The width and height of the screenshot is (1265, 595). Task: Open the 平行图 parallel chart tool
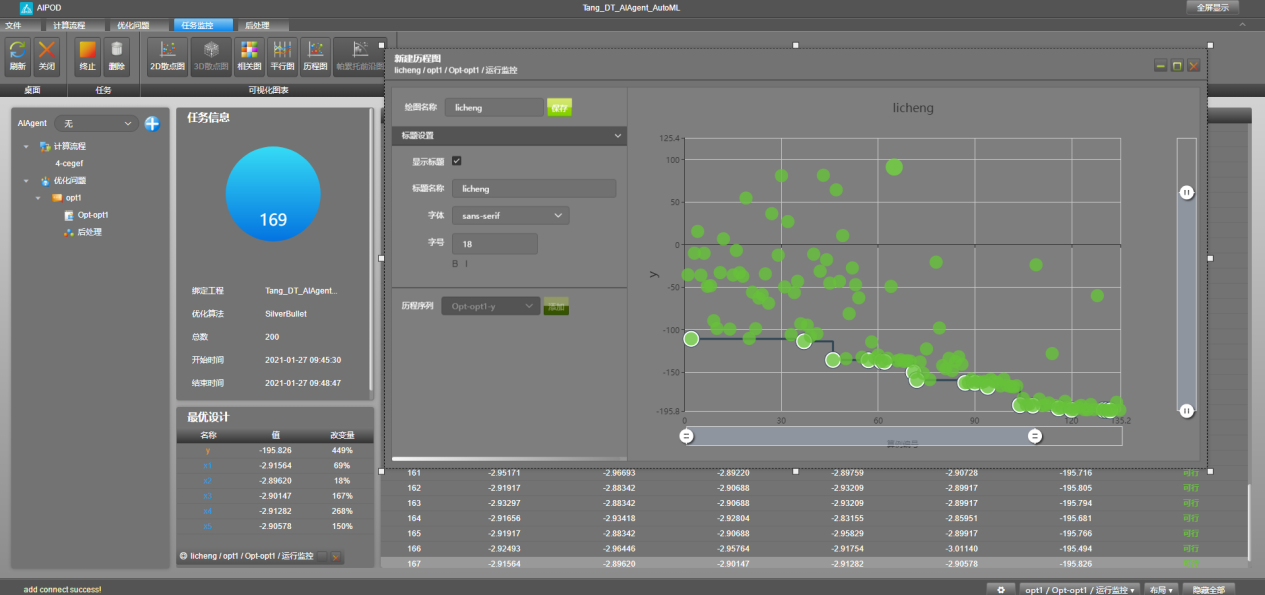click(x=282, y=57)
